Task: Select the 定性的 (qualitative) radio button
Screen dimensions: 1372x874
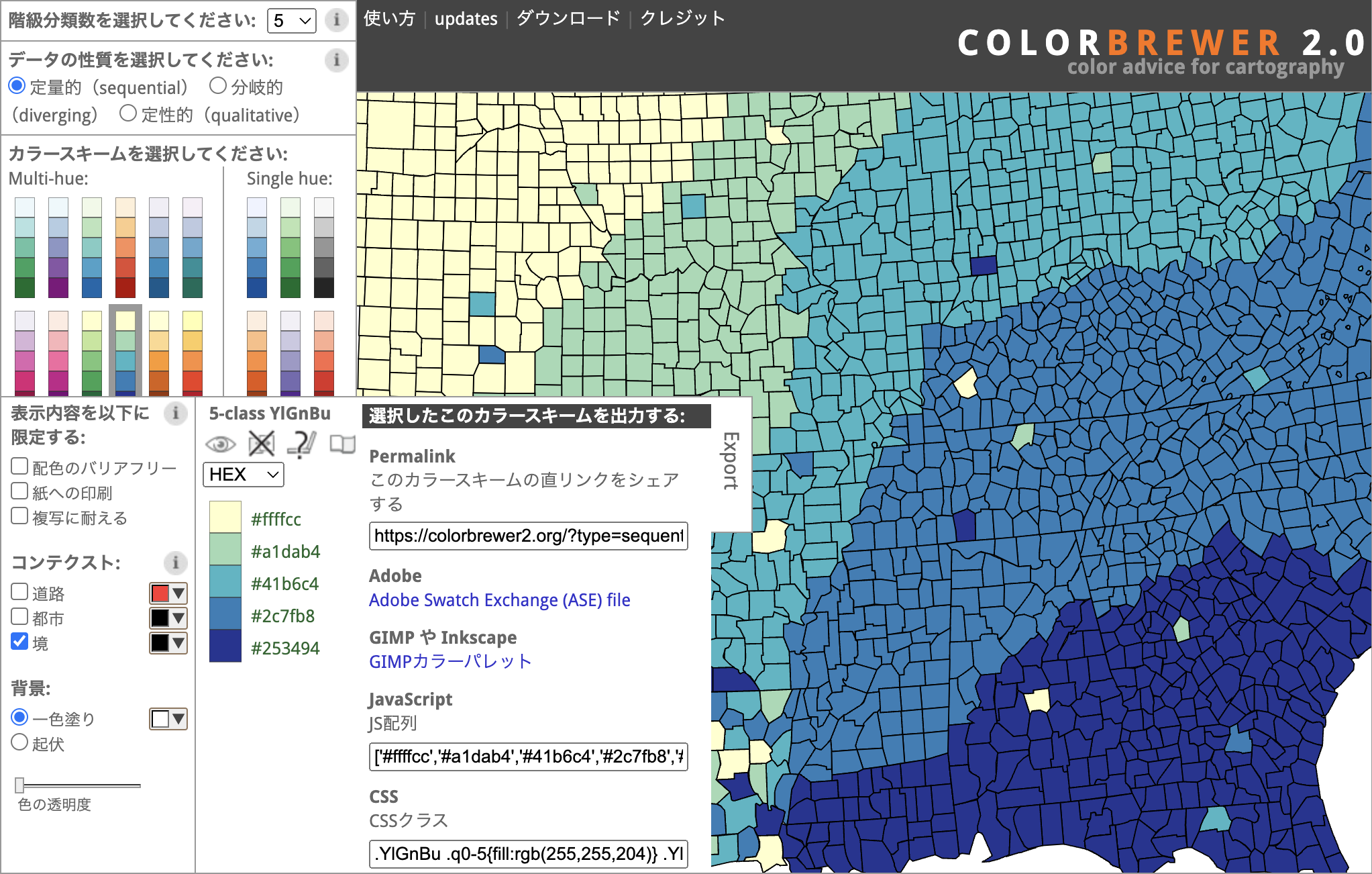Action: [x=128, y=113]
